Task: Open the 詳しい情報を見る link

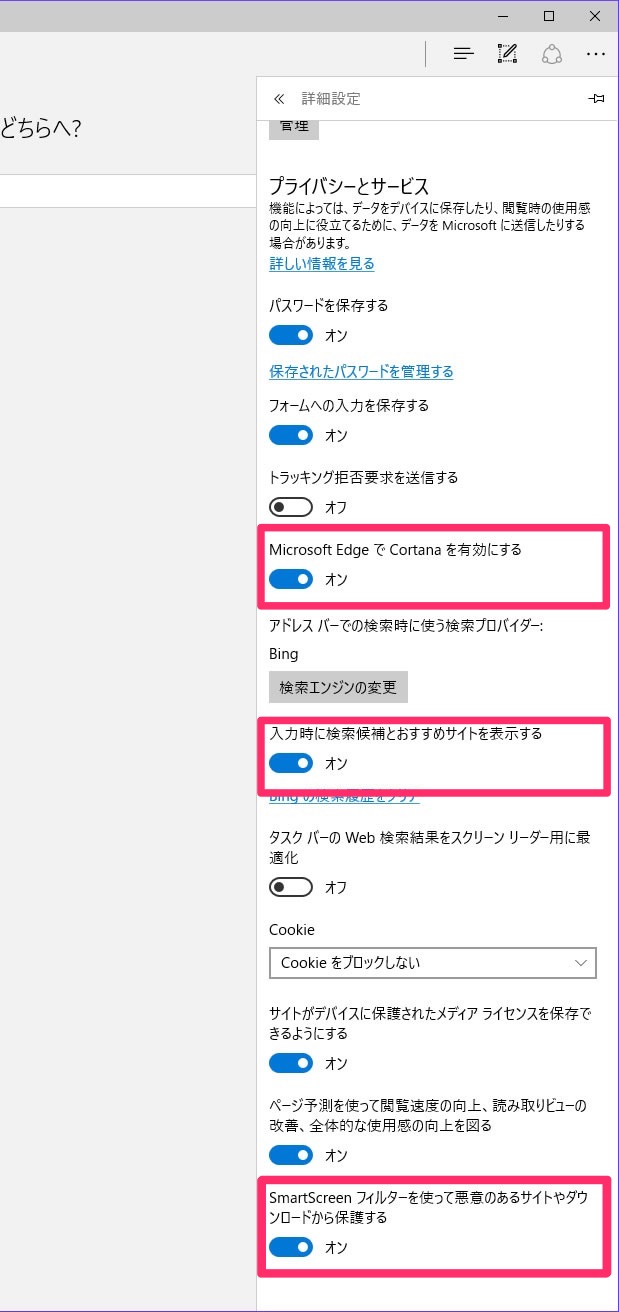Action: click(322, 263)
